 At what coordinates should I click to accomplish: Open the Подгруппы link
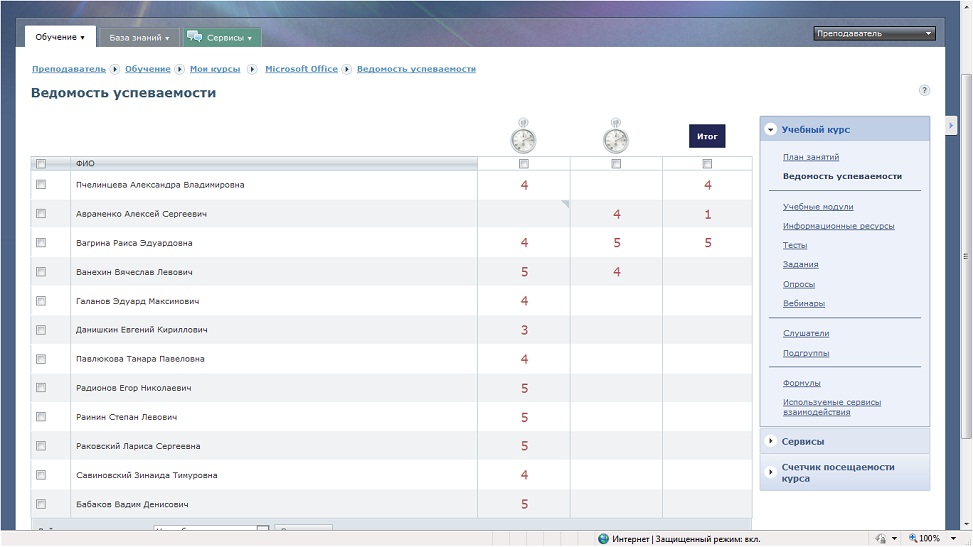pos(805,353)
